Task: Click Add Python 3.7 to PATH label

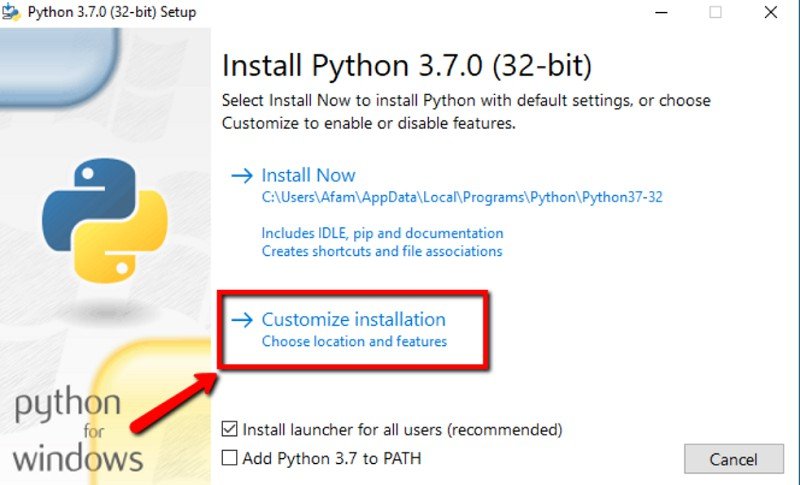Action: 332,458
